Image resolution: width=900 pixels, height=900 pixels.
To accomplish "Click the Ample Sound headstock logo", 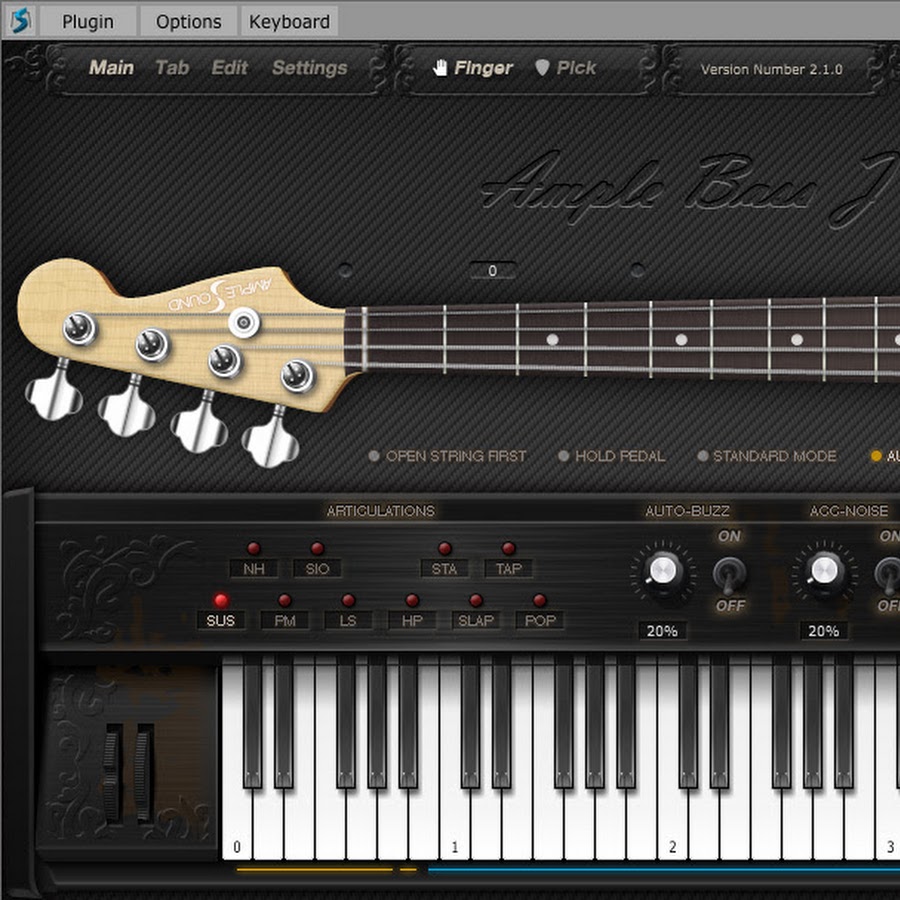I will (220, 295).
